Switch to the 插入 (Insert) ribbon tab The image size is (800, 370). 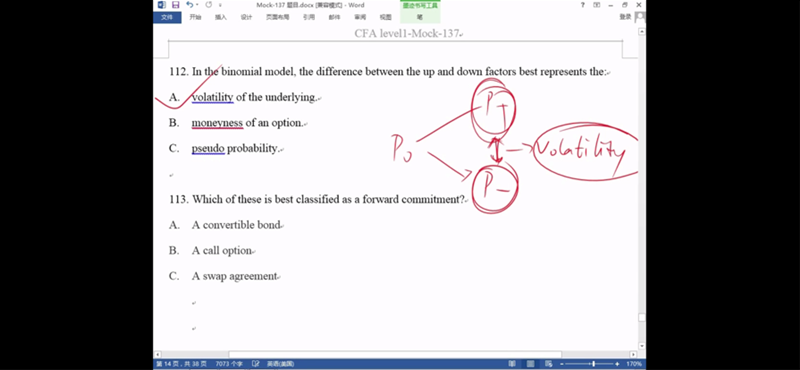pos(220,17)
